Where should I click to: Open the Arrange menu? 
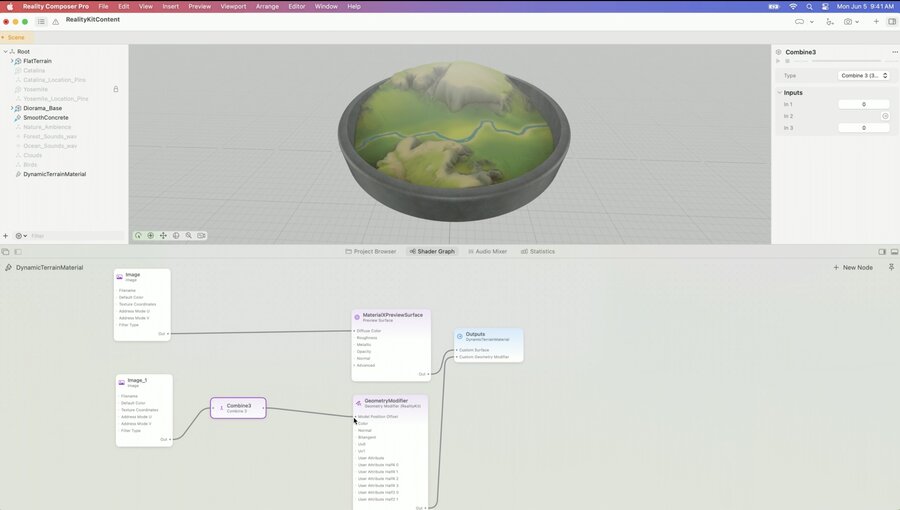click(267, 6)
